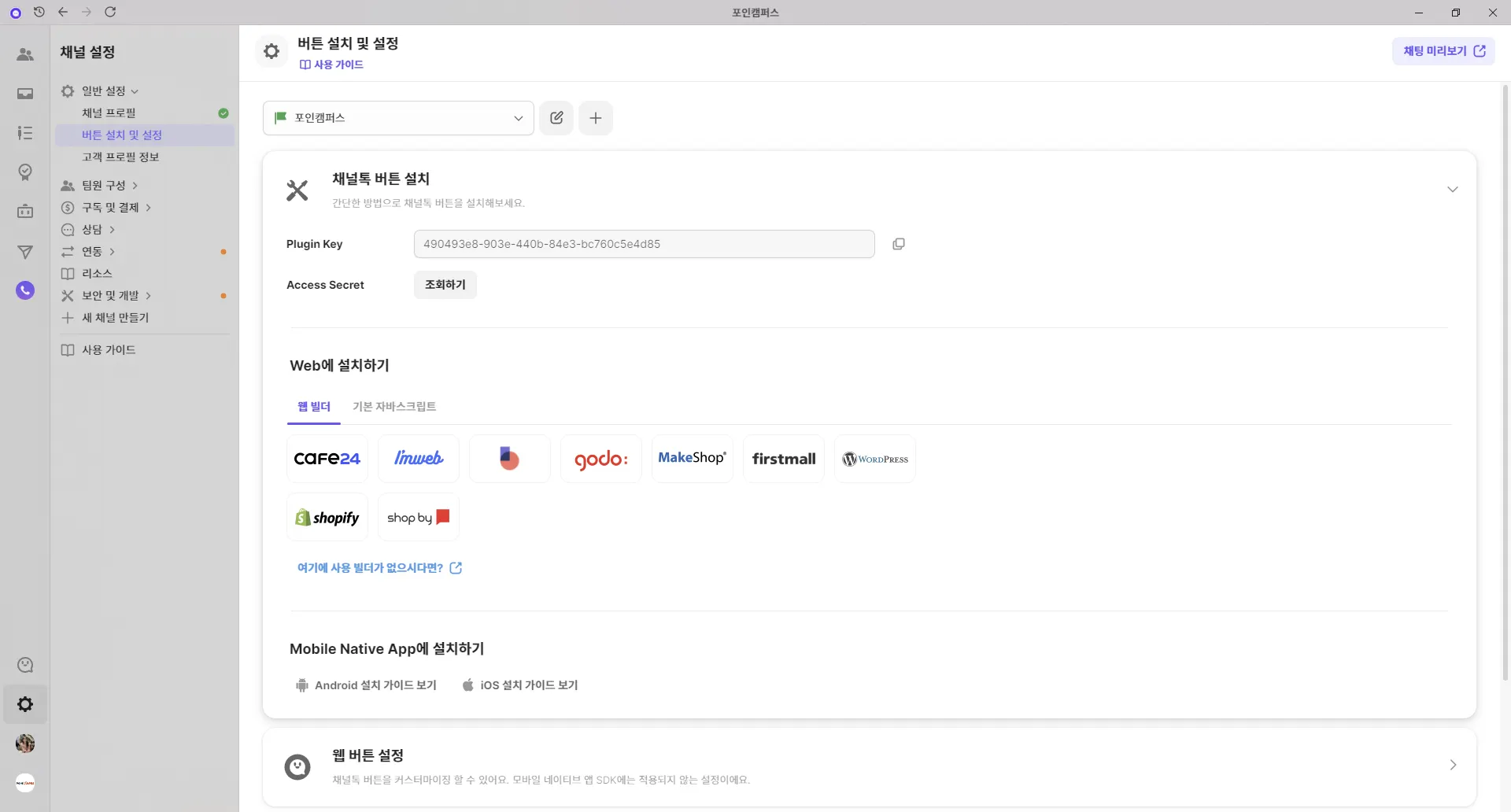Image resolution: width=1511 pixels, height=812 pixels.
Task: Click the check-mark speech bubble rail icon
Action: (25, 172)
